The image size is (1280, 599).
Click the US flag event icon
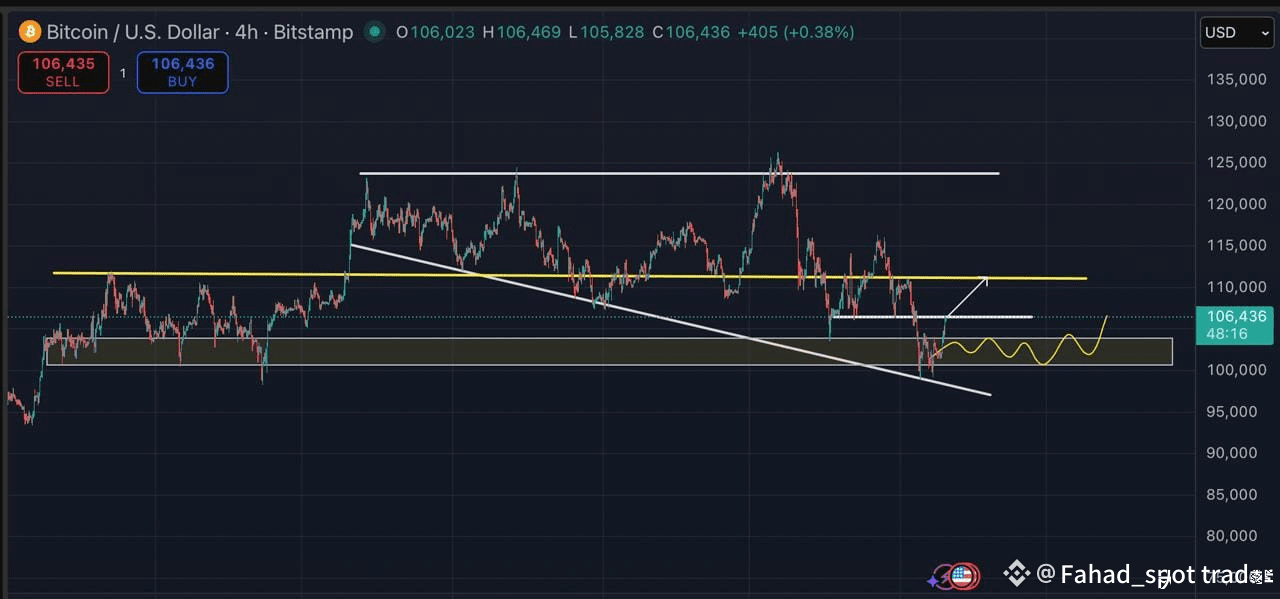coord(962,575)
